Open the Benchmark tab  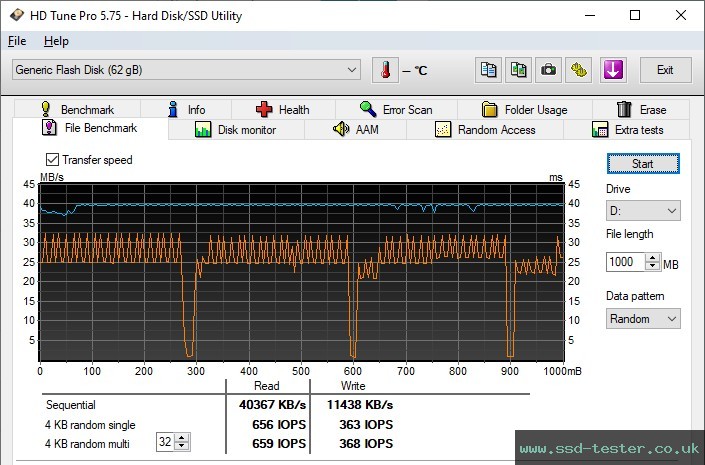(77, 109)
